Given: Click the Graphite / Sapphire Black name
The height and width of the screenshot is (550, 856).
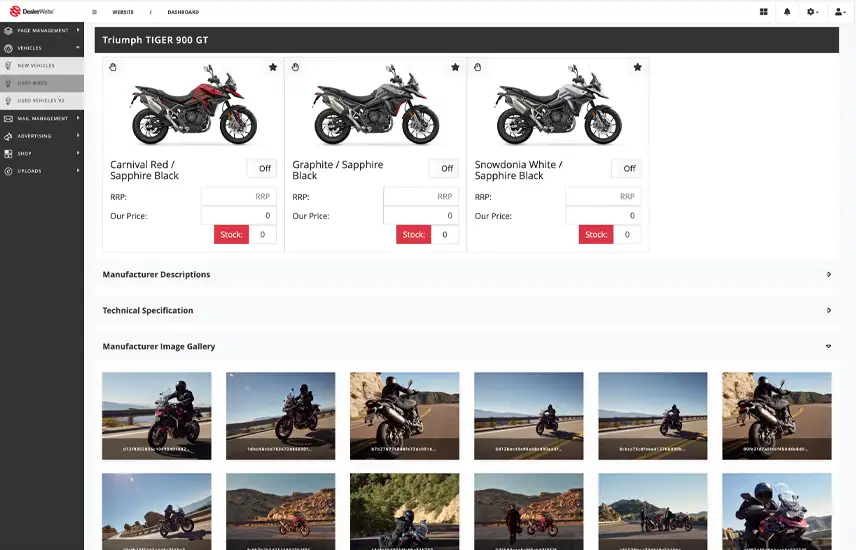Looking at the screenshot, I should pyautogui.click(x=337, y=170).
